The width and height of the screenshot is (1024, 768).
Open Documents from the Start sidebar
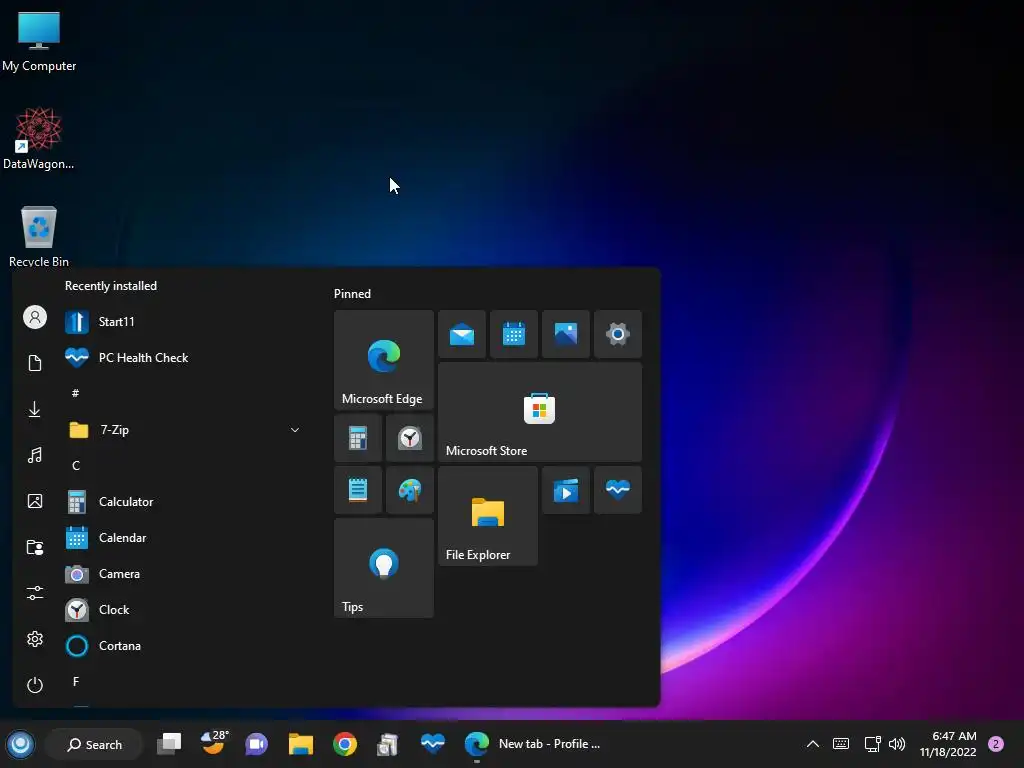click(35, 363)
